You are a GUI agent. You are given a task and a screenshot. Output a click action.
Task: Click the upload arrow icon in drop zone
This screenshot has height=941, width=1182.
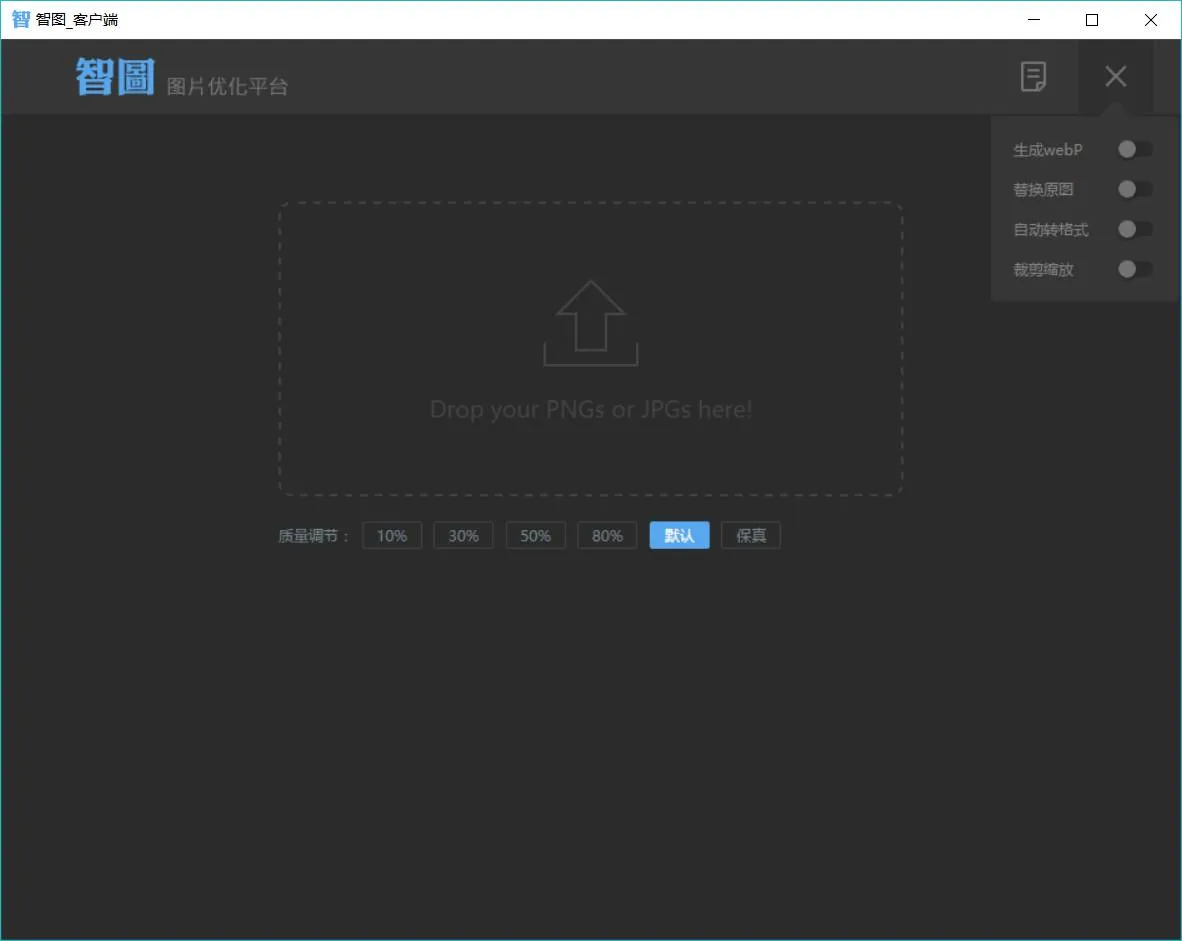pyautogui.click(x=591, y=323)
